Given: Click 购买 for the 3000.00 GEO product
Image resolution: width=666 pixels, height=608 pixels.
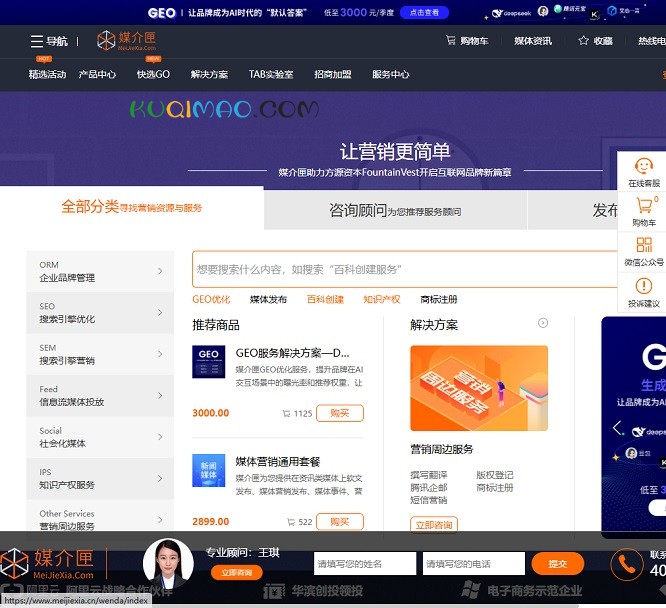Looking at the screenshot, I should 340,413.
